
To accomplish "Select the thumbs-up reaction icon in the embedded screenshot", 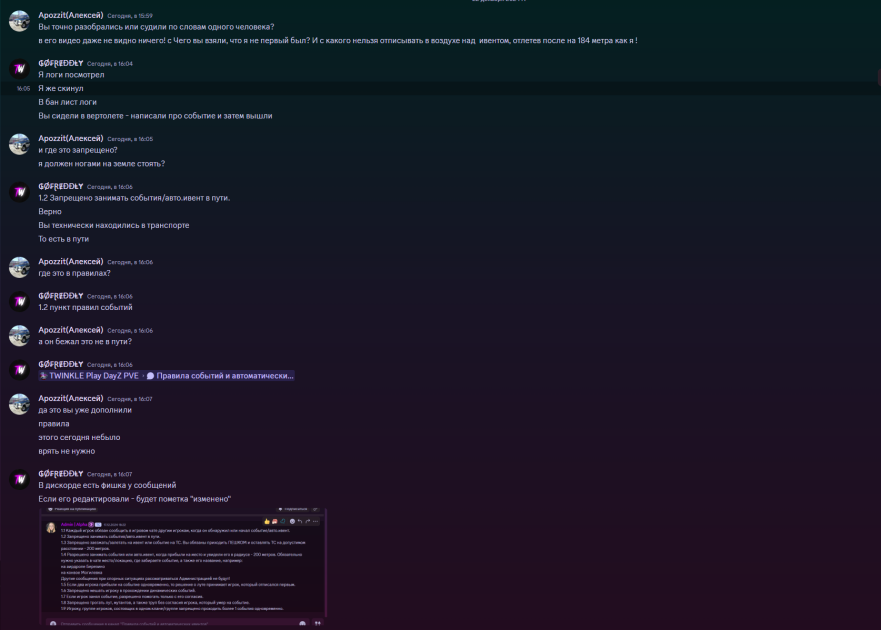I will [267, 522].
